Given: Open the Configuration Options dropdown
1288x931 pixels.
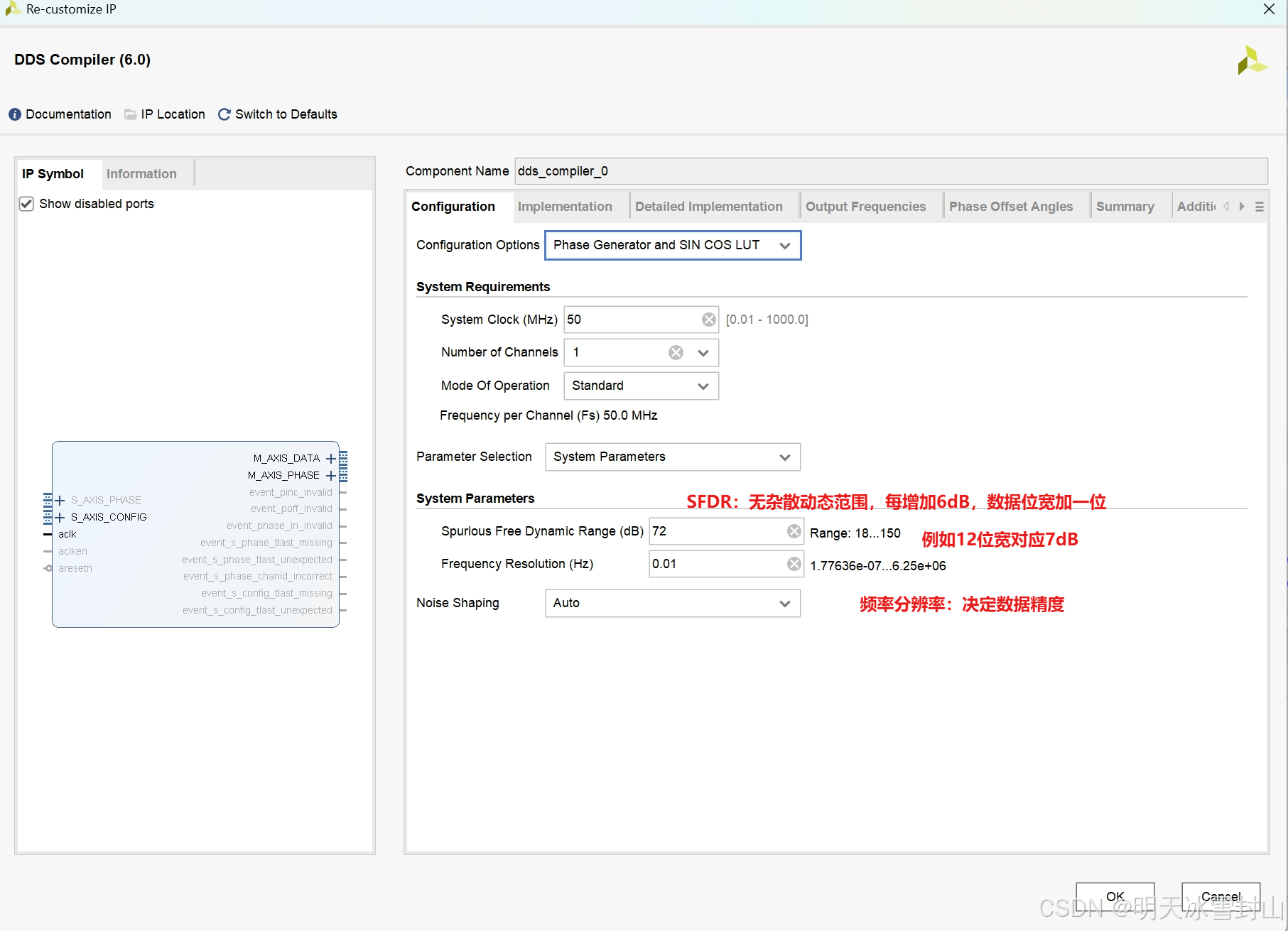Looking at the screenshot, I should (673, 245).
